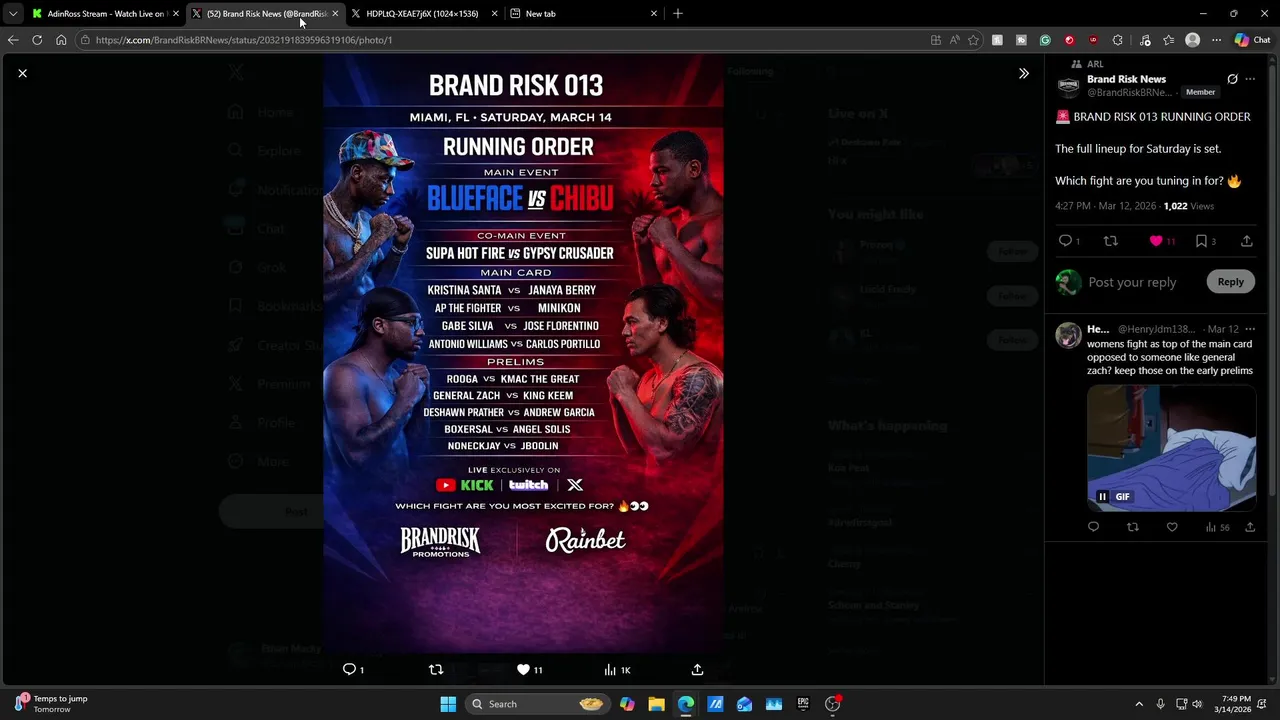Viewport: 1280px width, 720px height.
Task: Open browser settings and more menu
Action: [x=1216, y=40]
